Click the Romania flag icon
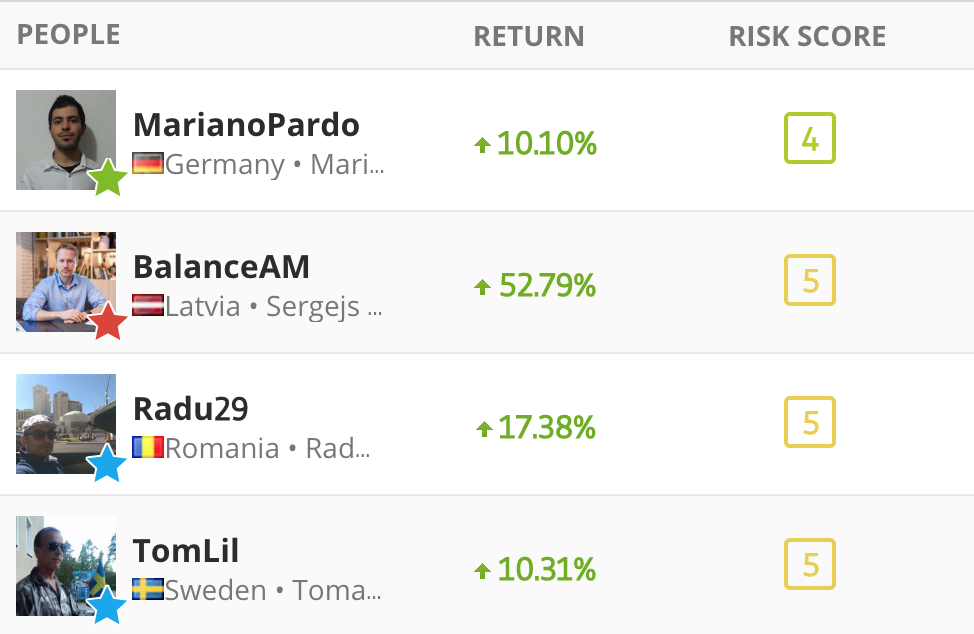Image resolution: width=974 pixels, height=634 pixels. (148, 447)
